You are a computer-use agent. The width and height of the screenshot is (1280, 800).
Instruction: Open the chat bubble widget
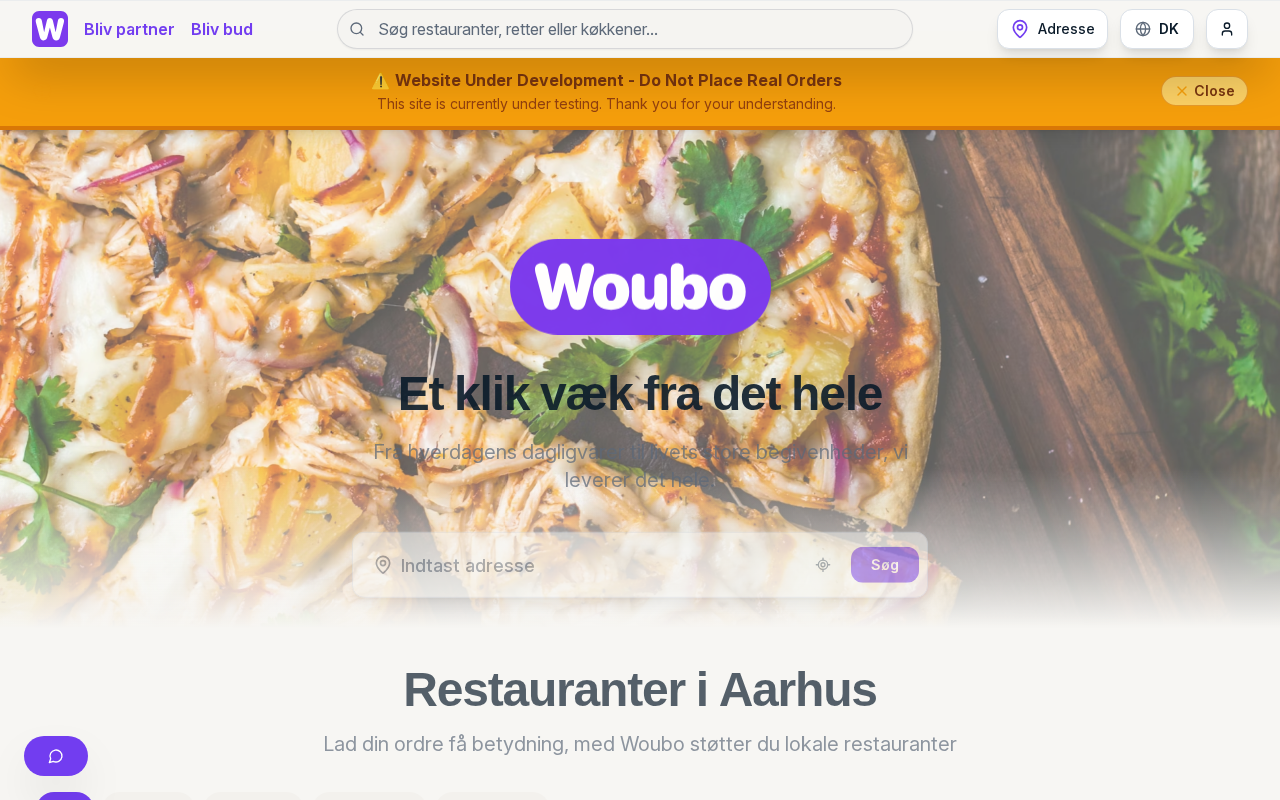click(56, 756)
